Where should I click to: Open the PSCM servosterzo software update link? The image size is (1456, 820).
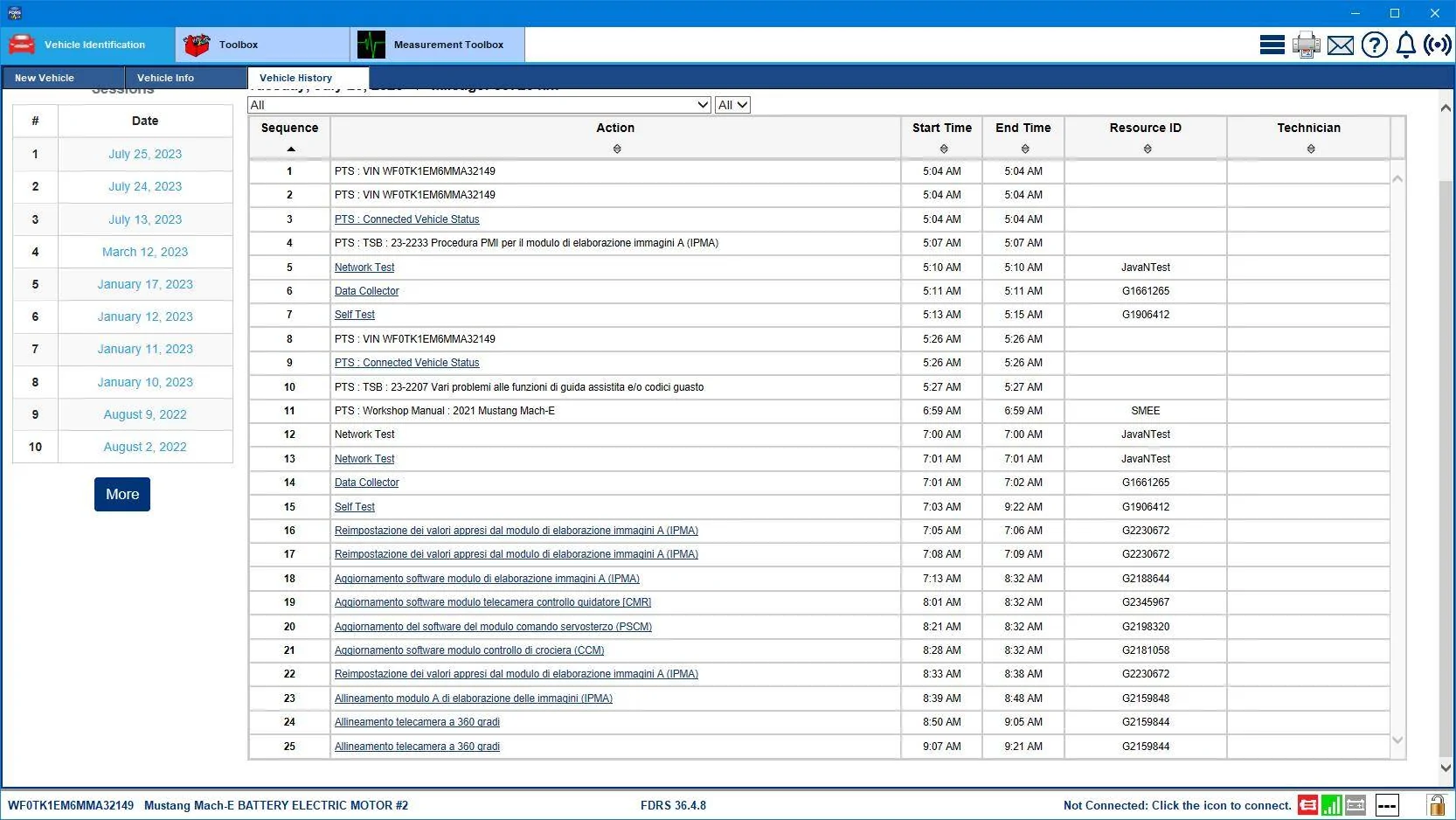point(493,627)
